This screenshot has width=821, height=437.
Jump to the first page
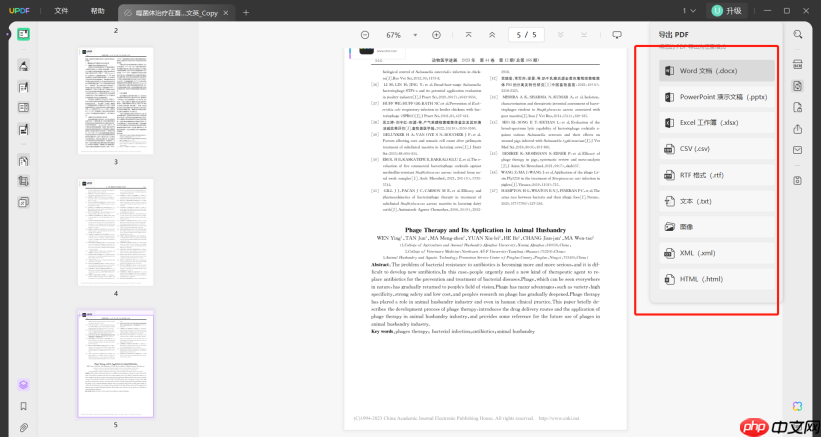pos(469,35)
